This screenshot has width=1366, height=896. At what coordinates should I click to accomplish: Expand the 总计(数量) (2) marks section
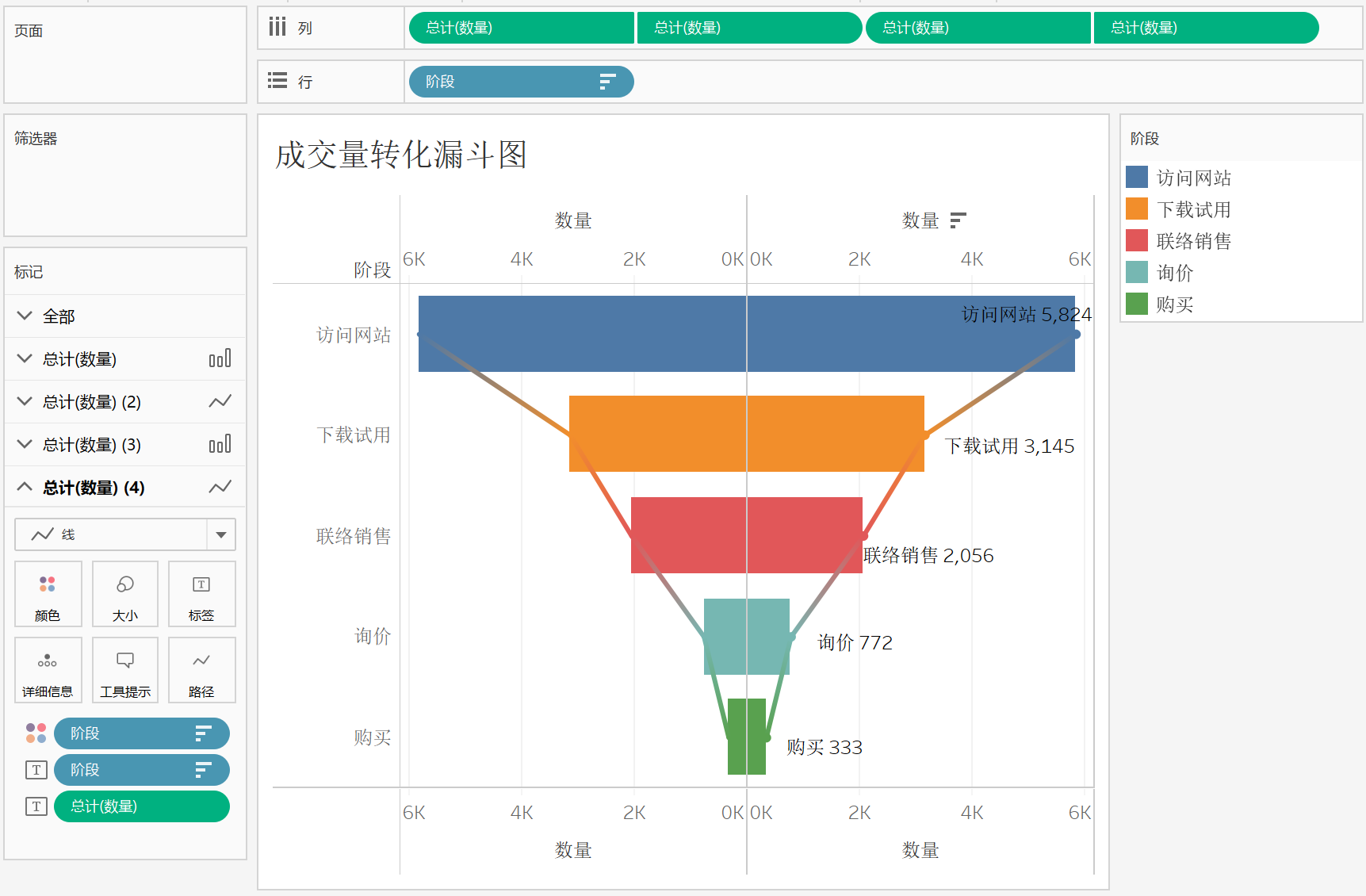(24, 401)
